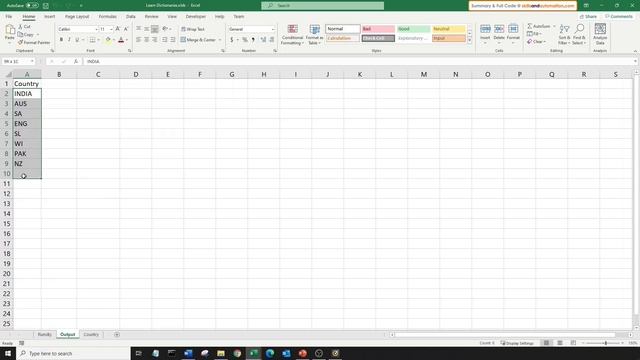The image size is (640, 360).
Task: Open the Borders dropdown
Action: [98, 40]
